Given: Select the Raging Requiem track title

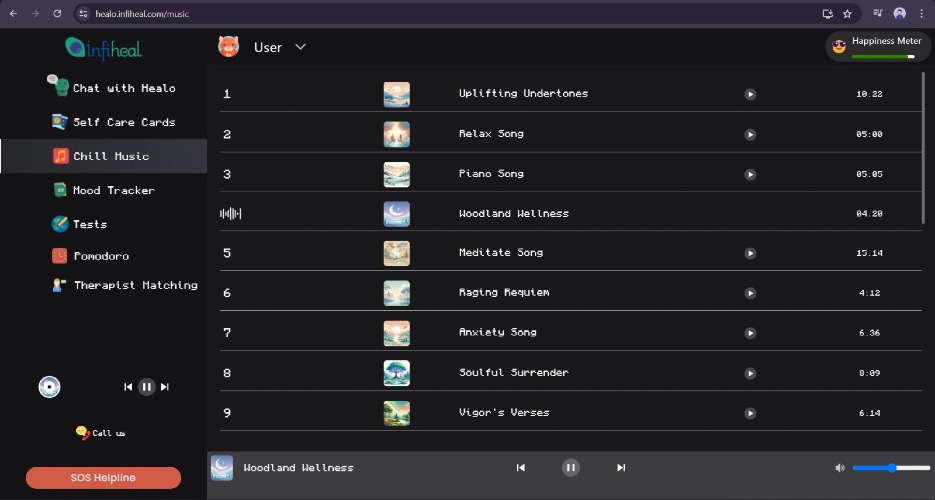Looking at the screenshot, I should tap(504, 293).
